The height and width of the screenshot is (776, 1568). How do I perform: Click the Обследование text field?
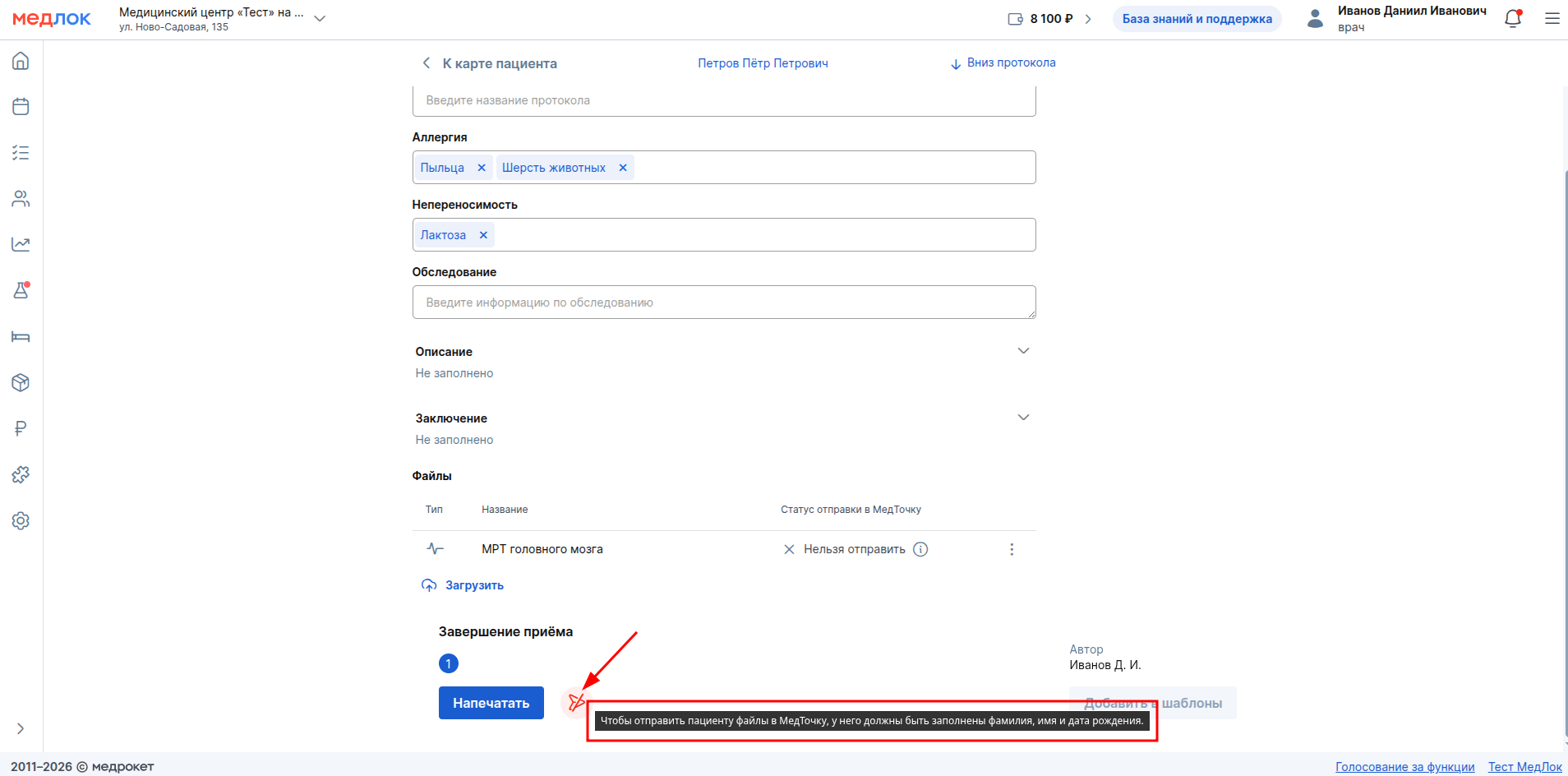coord(723,303)
